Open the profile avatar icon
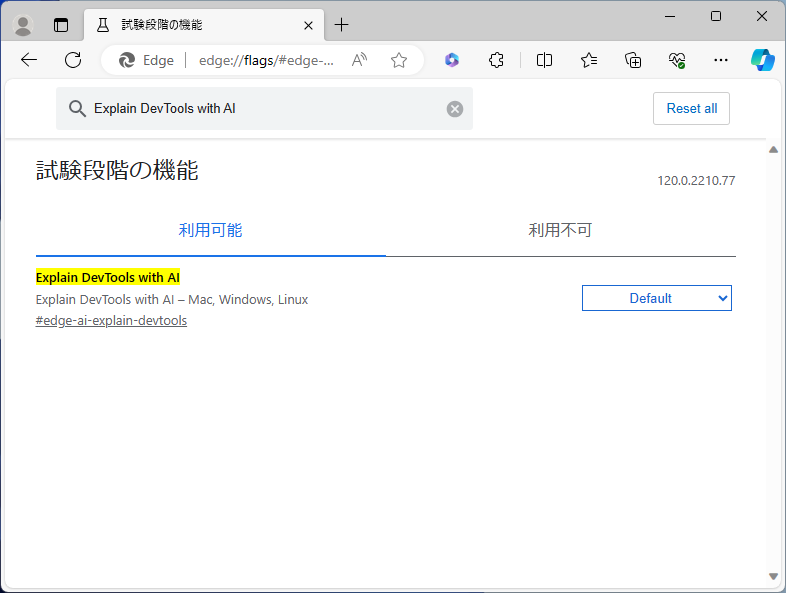Image resolution: width=786 pixels, height=593 pixels. click(23, 25)
